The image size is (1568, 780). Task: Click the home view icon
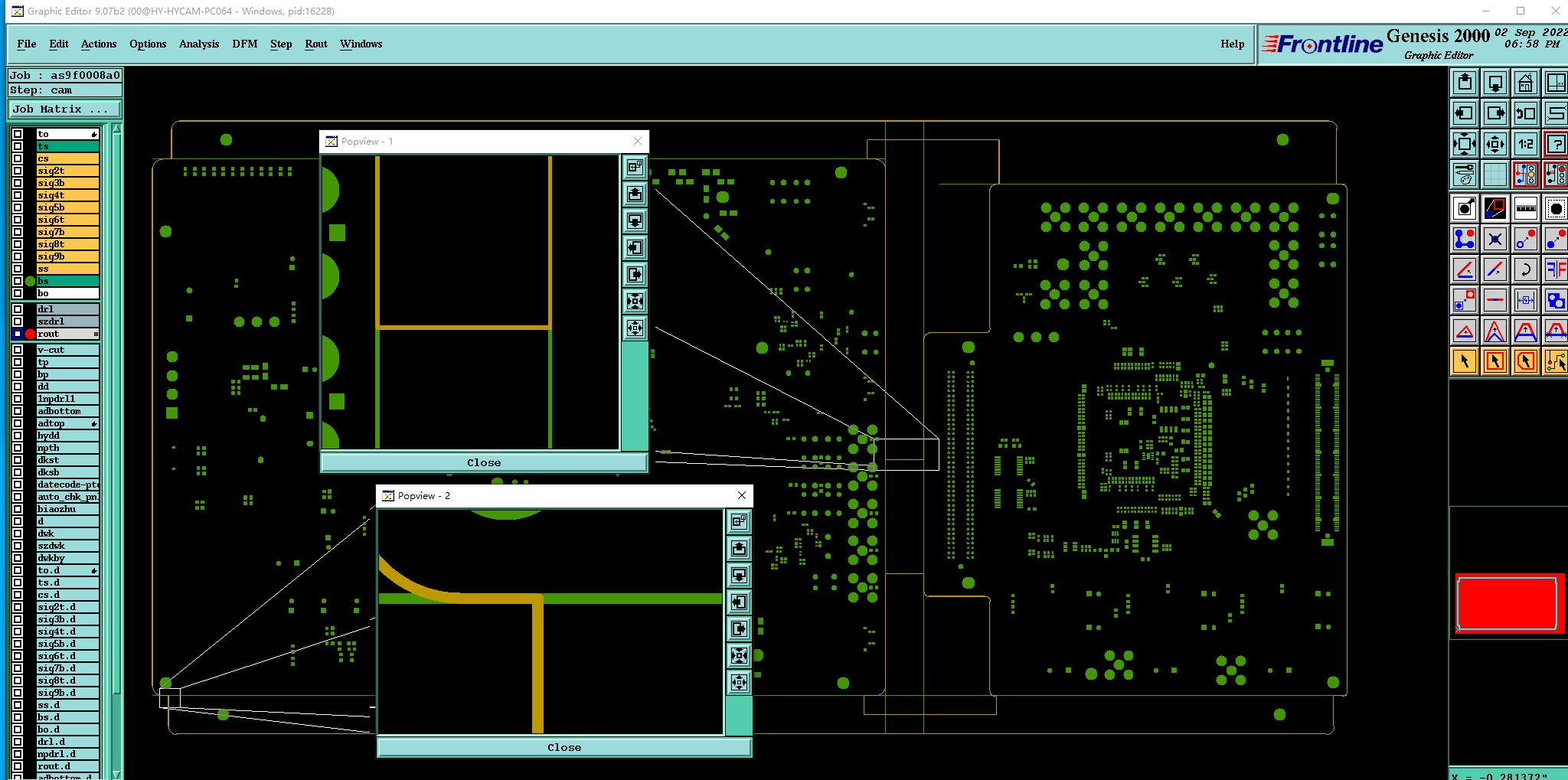point(1525,83)
